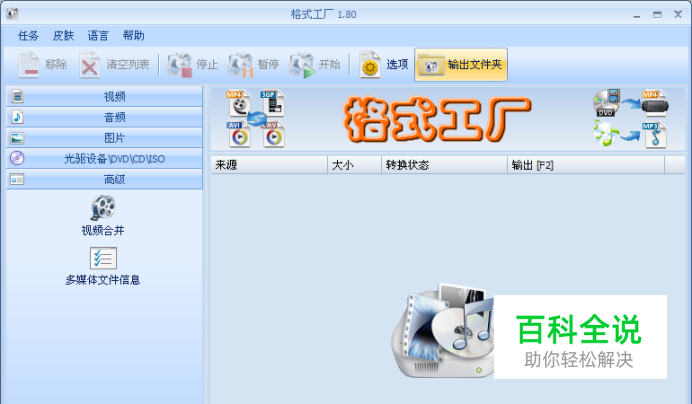The height and width of the screenshot is (404, 692).
Task: Click the 暂停 pause icon
Action: click(x=241, y=65)
